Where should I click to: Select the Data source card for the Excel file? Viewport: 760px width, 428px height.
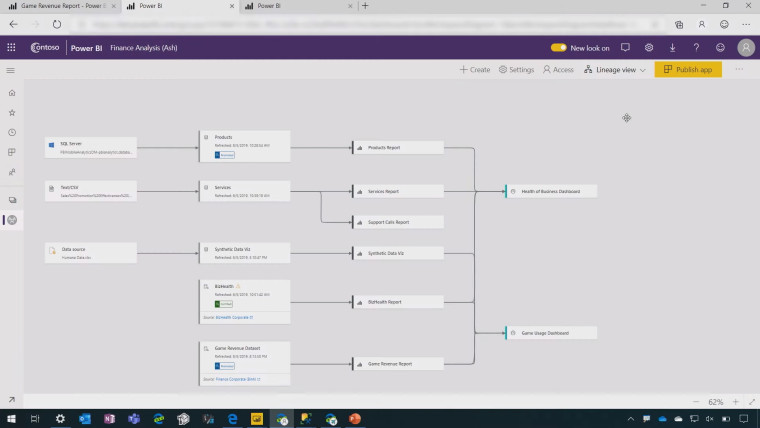point(91,253)
